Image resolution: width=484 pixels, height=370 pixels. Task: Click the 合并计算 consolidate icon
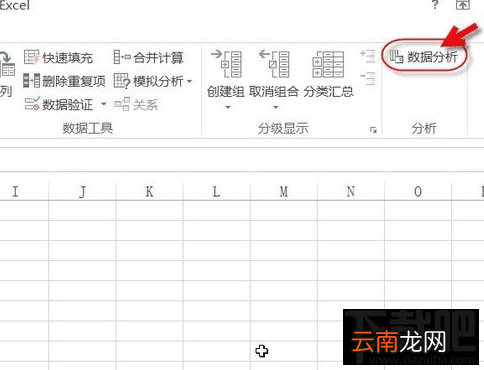(x=122, y=57)
